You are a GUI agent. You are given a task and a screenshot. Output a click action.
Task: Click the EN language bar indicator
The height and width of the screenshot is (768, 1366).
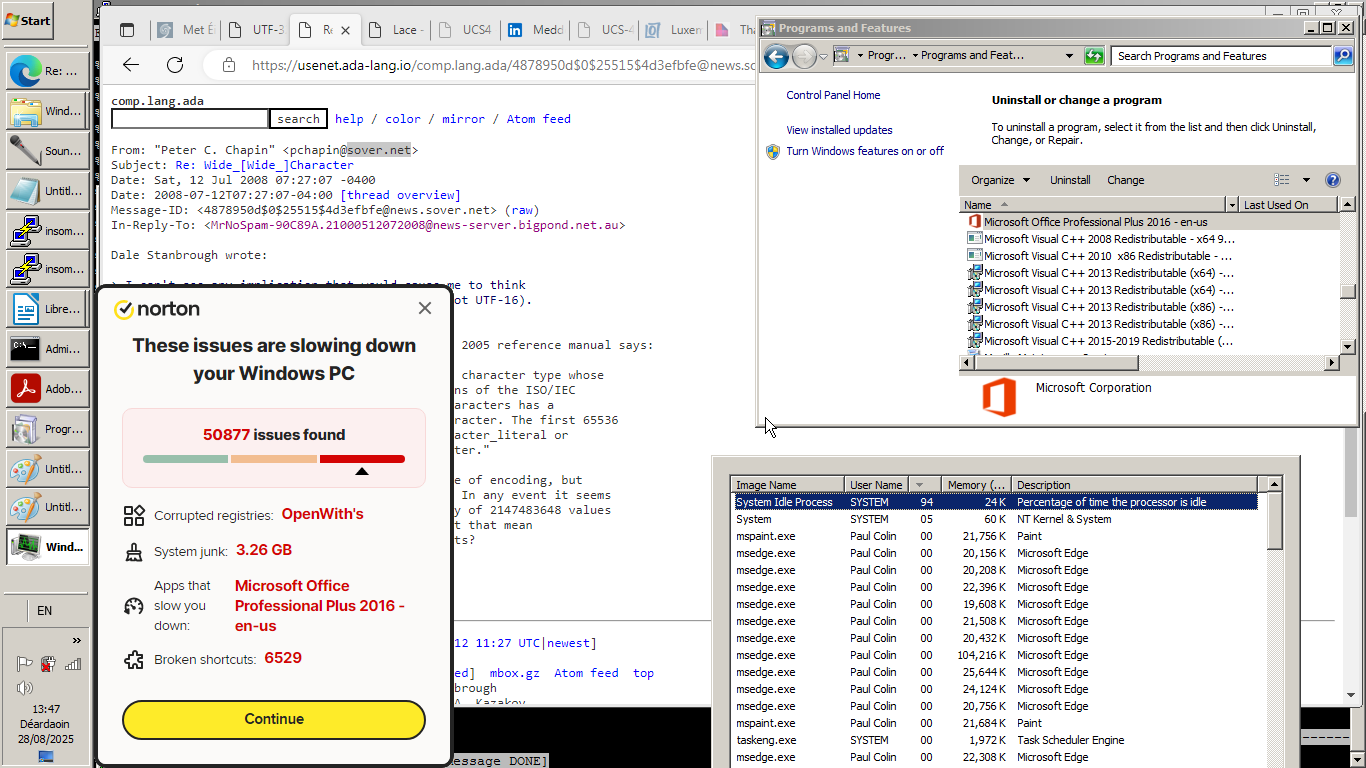coord(45,611)
